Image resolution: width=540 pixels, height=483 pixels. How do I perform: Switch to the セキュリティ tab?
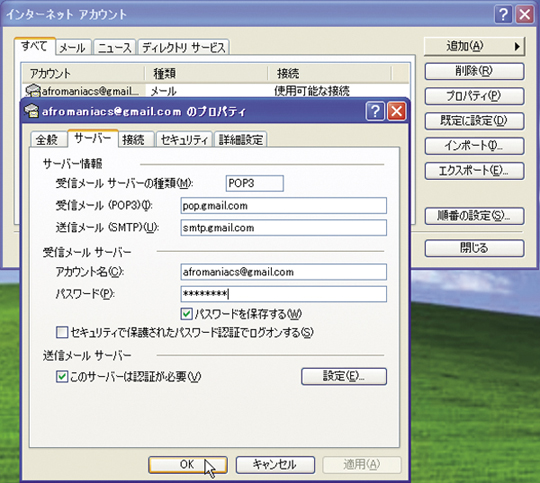(184, 140)
